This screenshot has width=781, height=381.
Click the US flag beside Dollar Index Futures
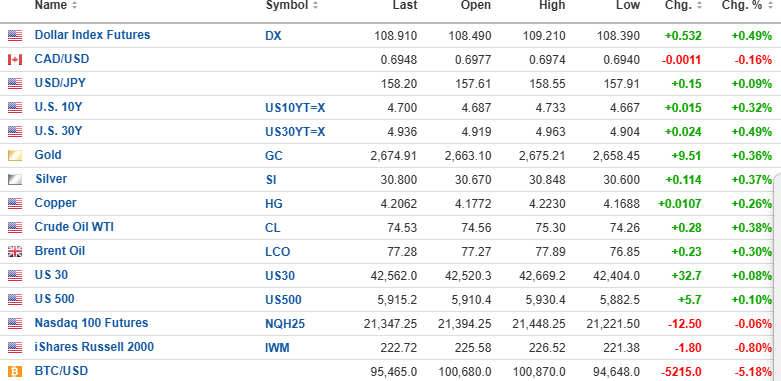15,35
